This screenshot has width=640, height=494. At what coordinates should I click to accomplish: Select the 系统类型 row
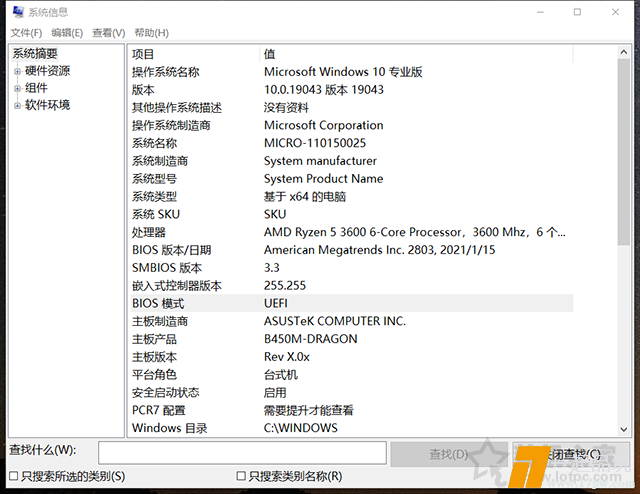click(x=351, y=197)
